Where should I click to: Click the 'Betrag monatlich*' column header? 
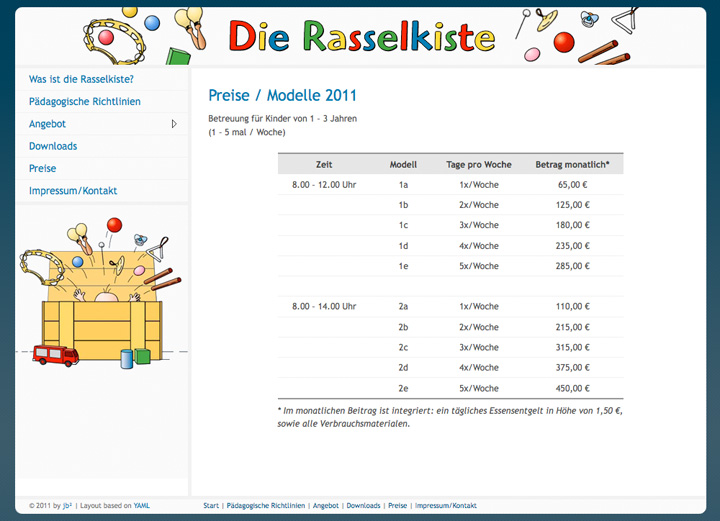pos(572,164)
